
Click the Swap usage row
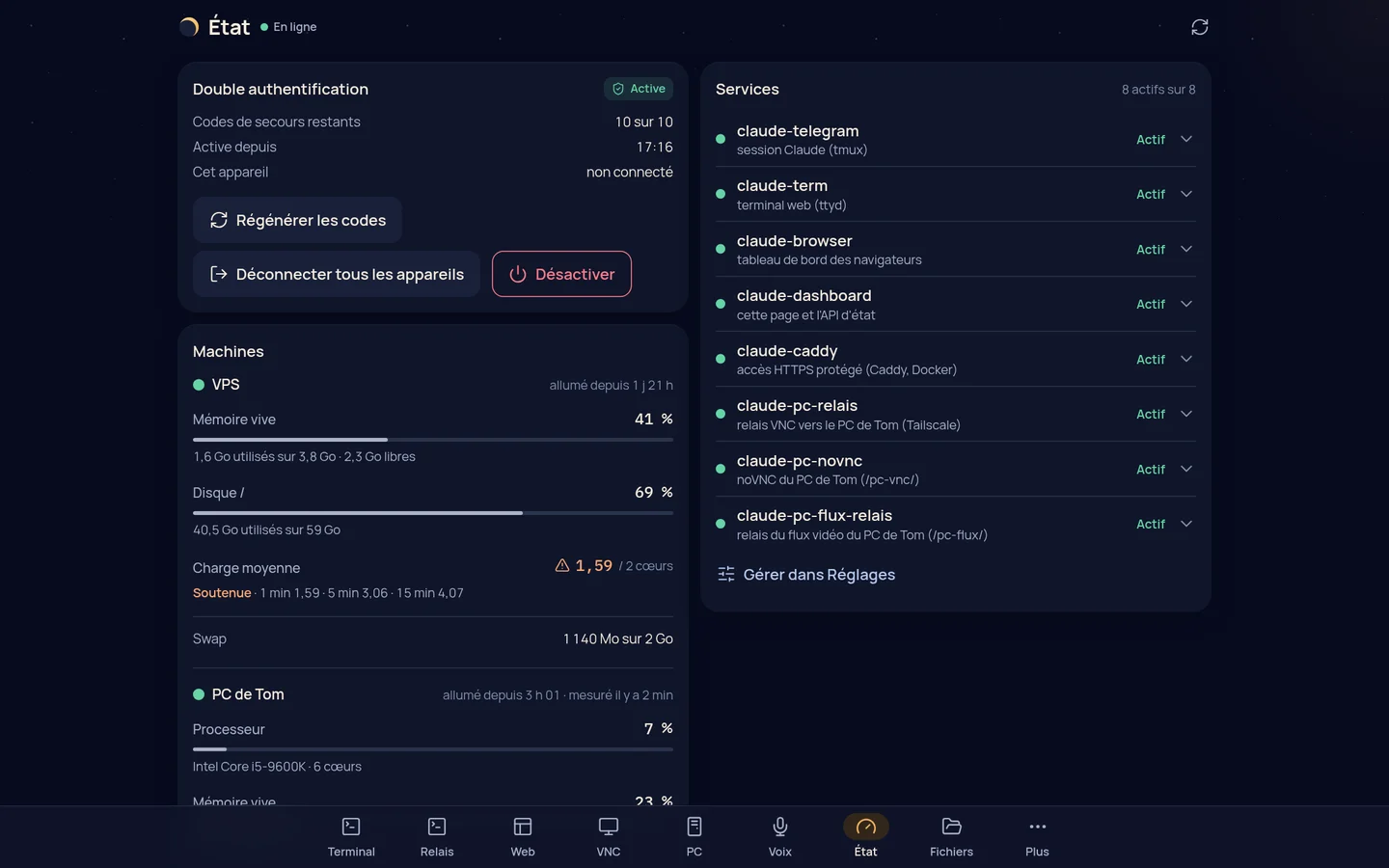pos(433,638)
